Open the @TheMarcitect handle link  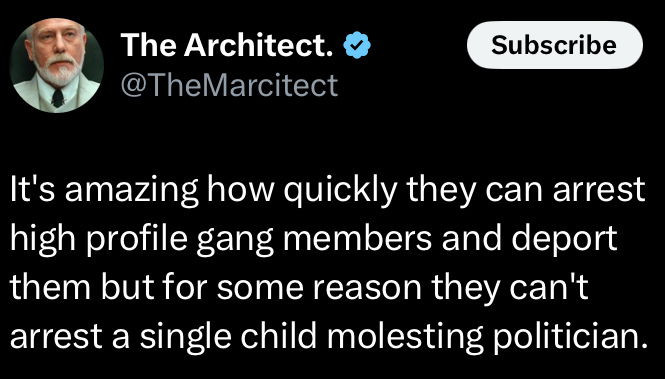click(x=229, y=85)
